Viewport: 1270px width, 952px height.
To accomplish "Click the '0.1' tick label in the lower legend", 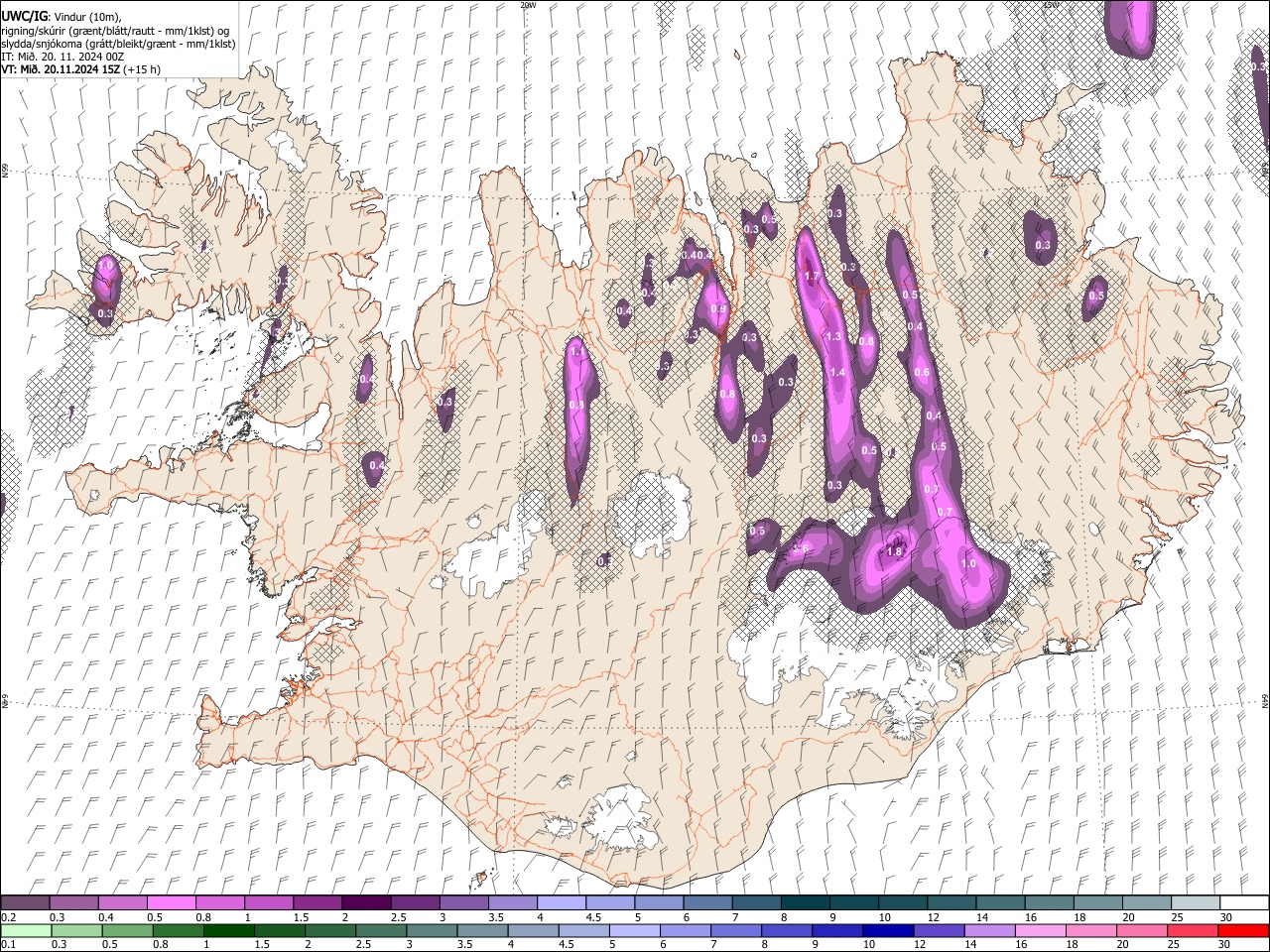I will coord(8,945).
